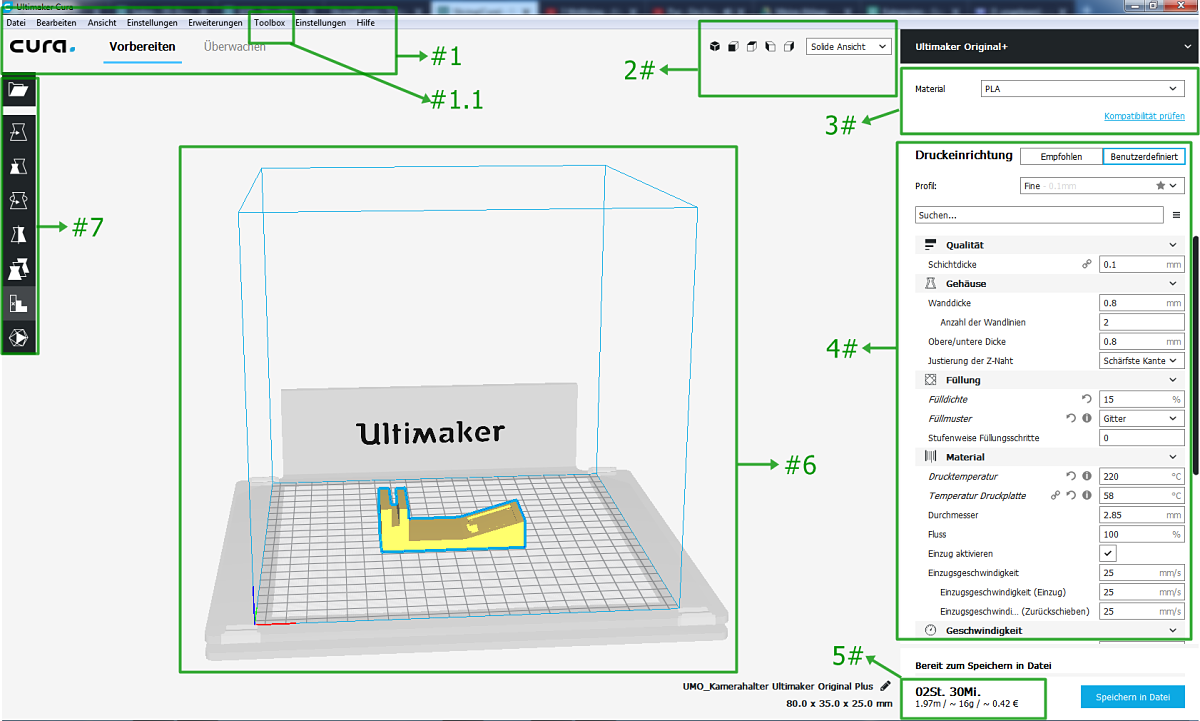Open the Material PLA dropdown
This screenshot has width=1200, height=721.
[x=1082, y=89]
